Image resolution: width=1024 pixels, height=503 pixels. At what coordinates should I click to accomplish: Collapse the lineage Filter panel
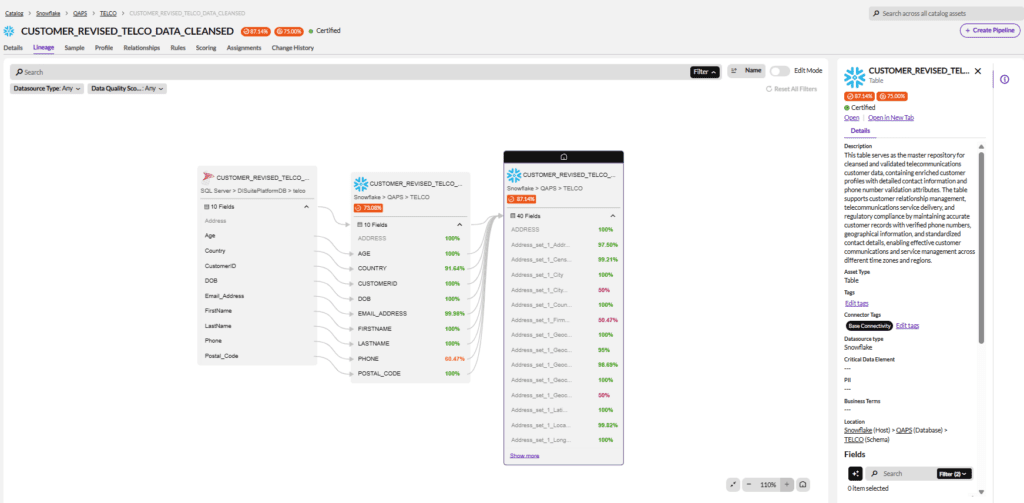[x=704, y=72]
